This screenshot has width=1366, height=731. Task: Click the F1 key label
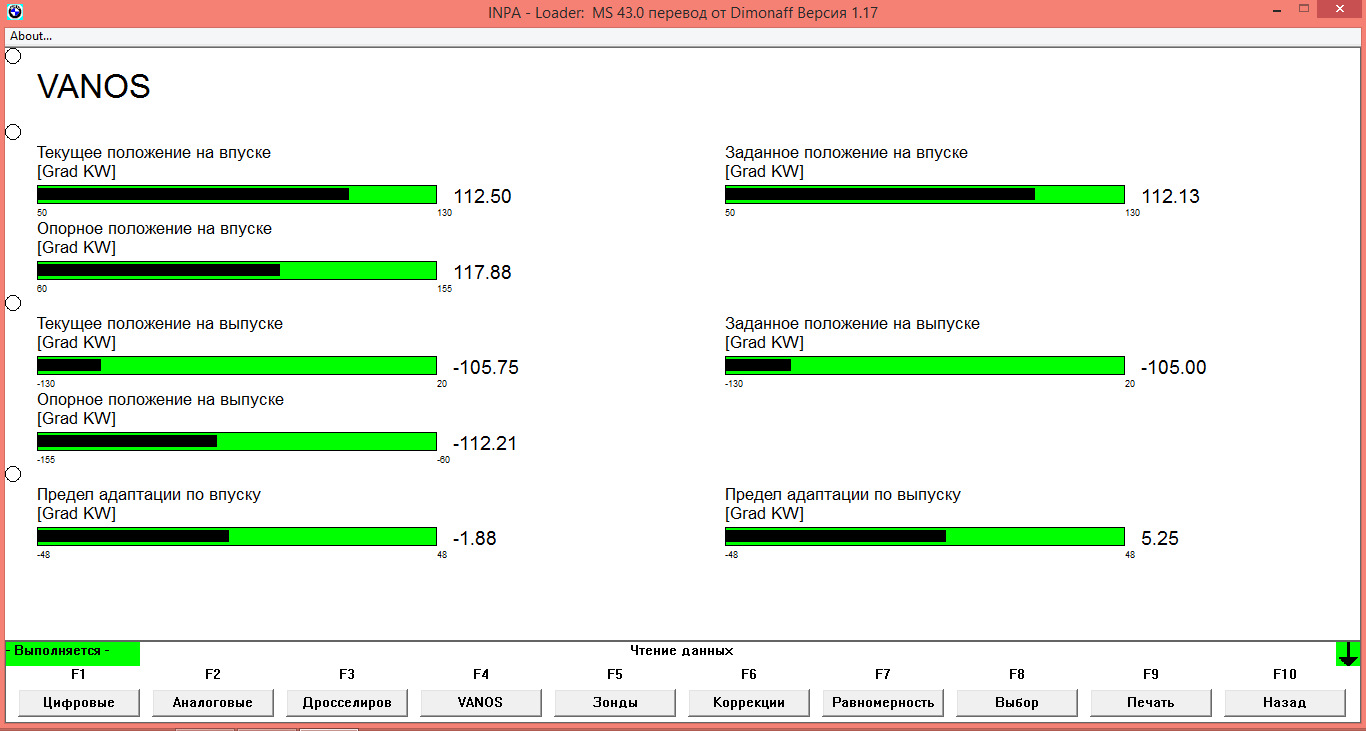coord(79,675)
